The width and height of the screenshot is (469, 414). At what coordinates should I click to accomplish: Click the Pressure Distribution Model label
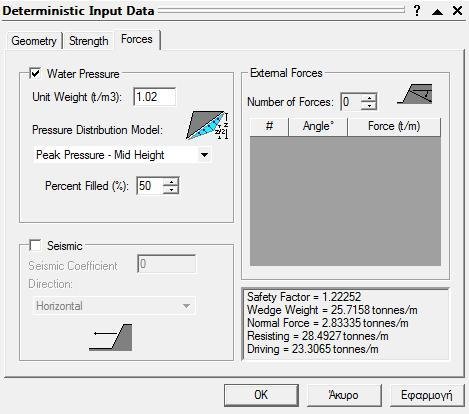pyautogui.click(x=97, y=130)
